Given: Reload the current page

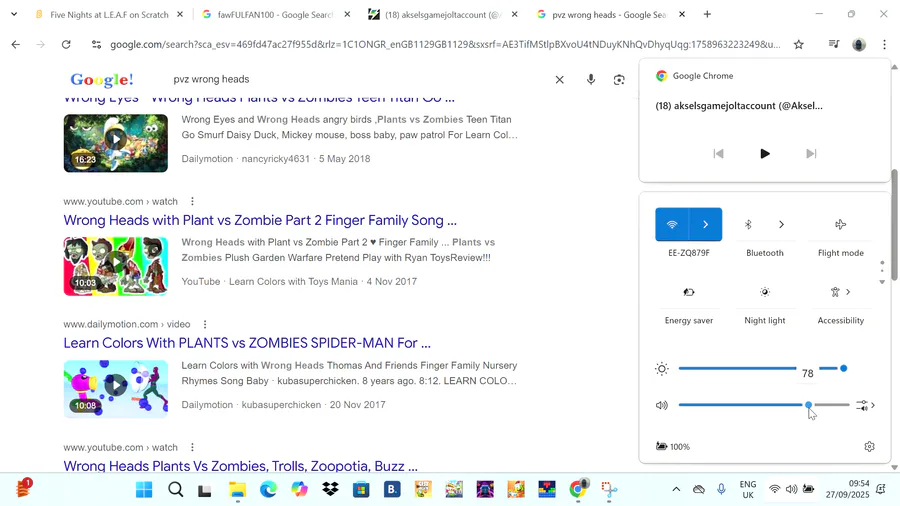Looking at the screenshot, I should point(66,44).
